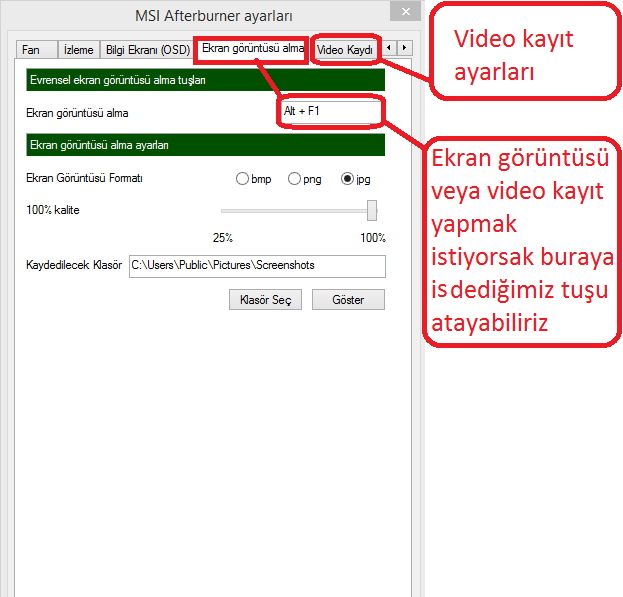
Task: Switch to the Fan tab
Action: coord(37,50)
